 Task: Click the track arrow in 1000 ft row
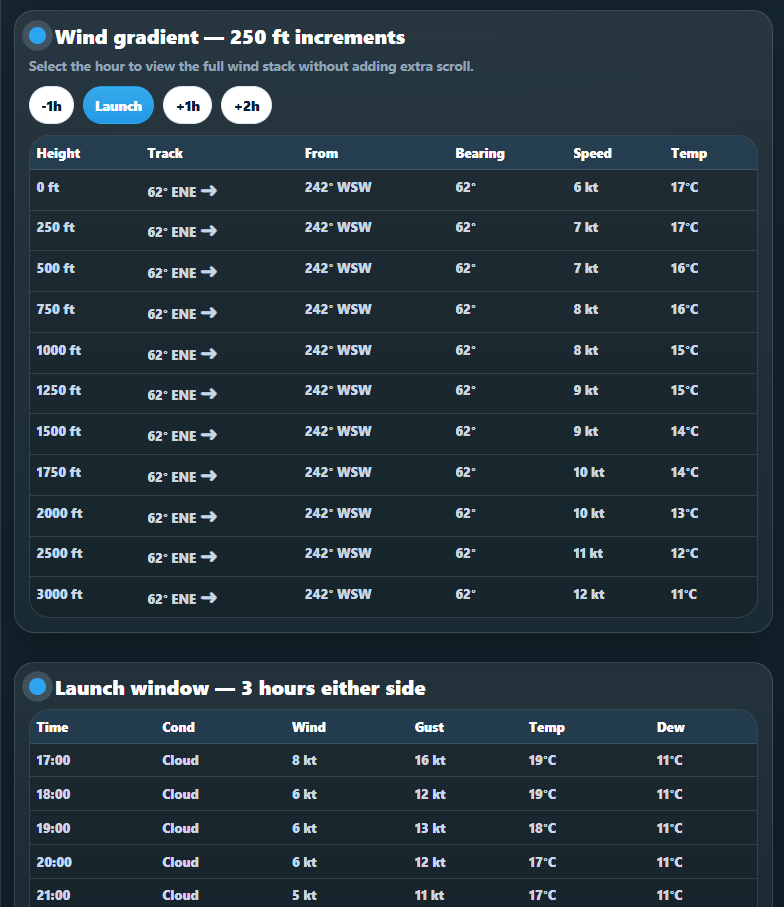coord(209,353)
